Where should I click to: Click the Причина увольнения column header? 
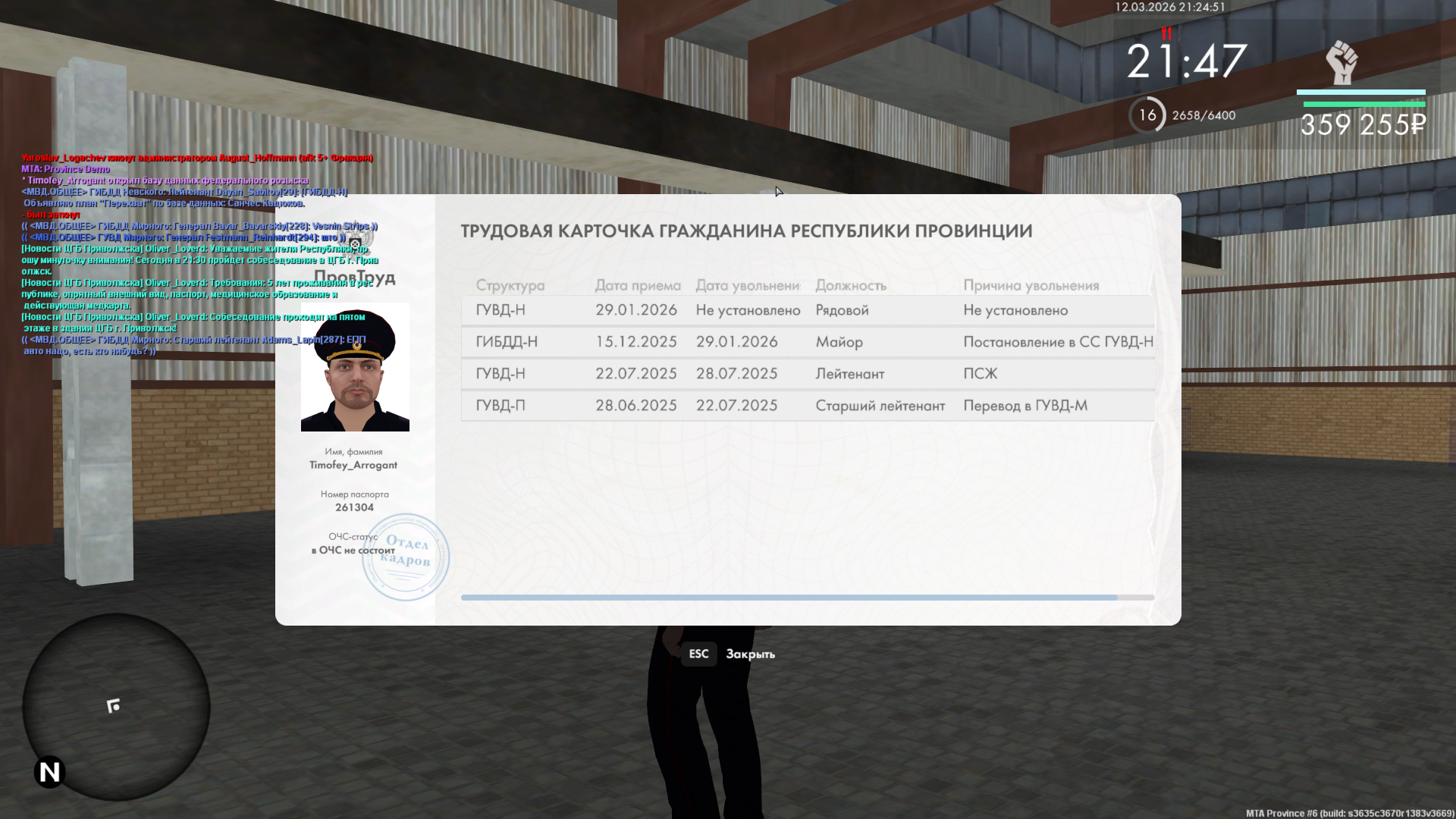[1031, 285]
